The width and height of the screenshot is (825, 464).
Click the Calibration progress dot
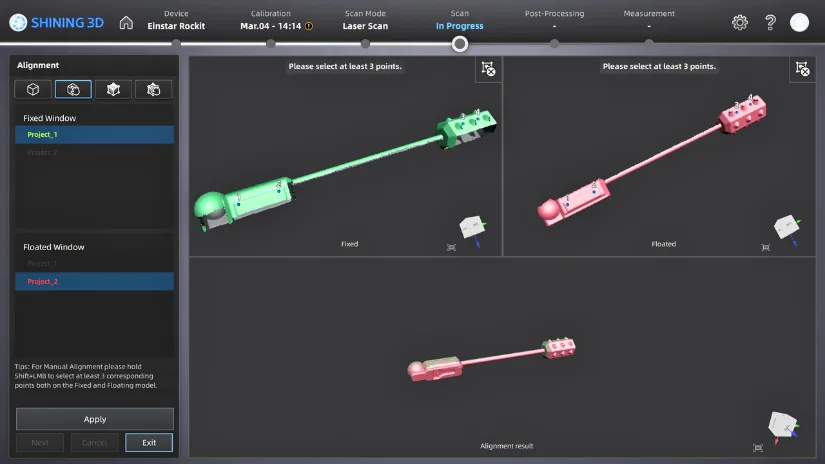(270, 44)
